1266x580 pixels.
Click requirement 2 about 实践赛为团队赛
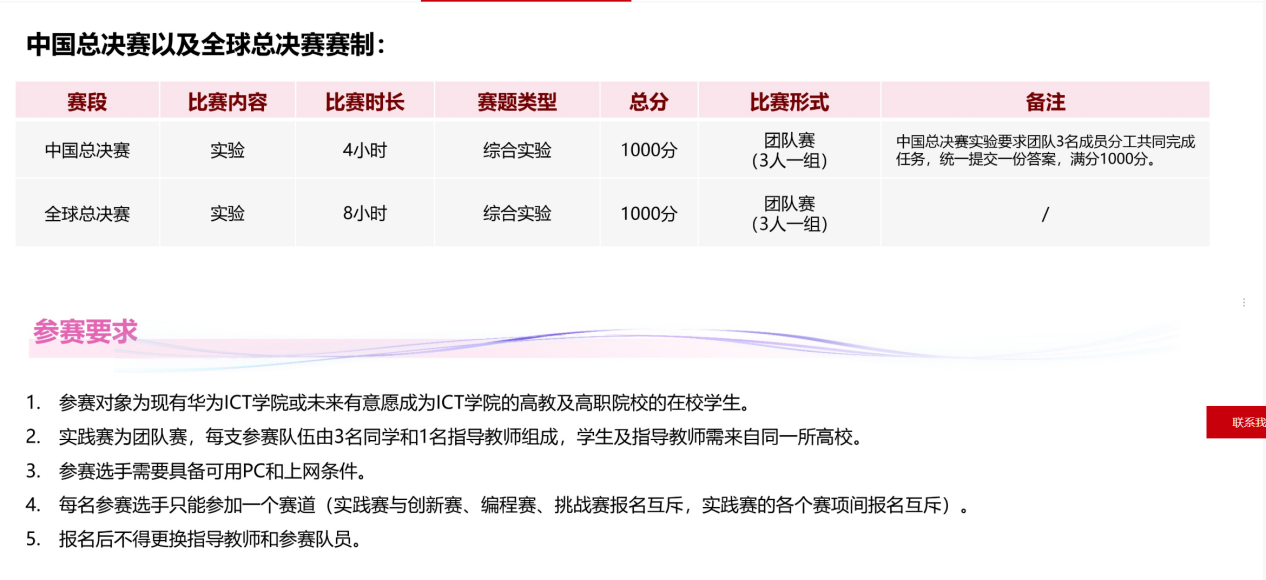point(459,437)
